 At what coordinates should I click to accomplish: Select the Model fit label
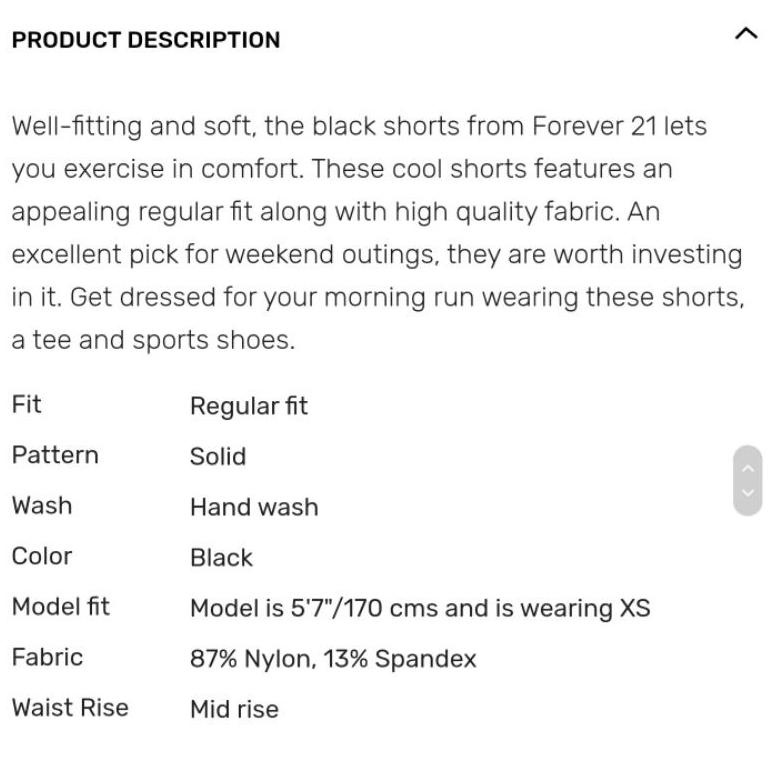coord(61,607)
